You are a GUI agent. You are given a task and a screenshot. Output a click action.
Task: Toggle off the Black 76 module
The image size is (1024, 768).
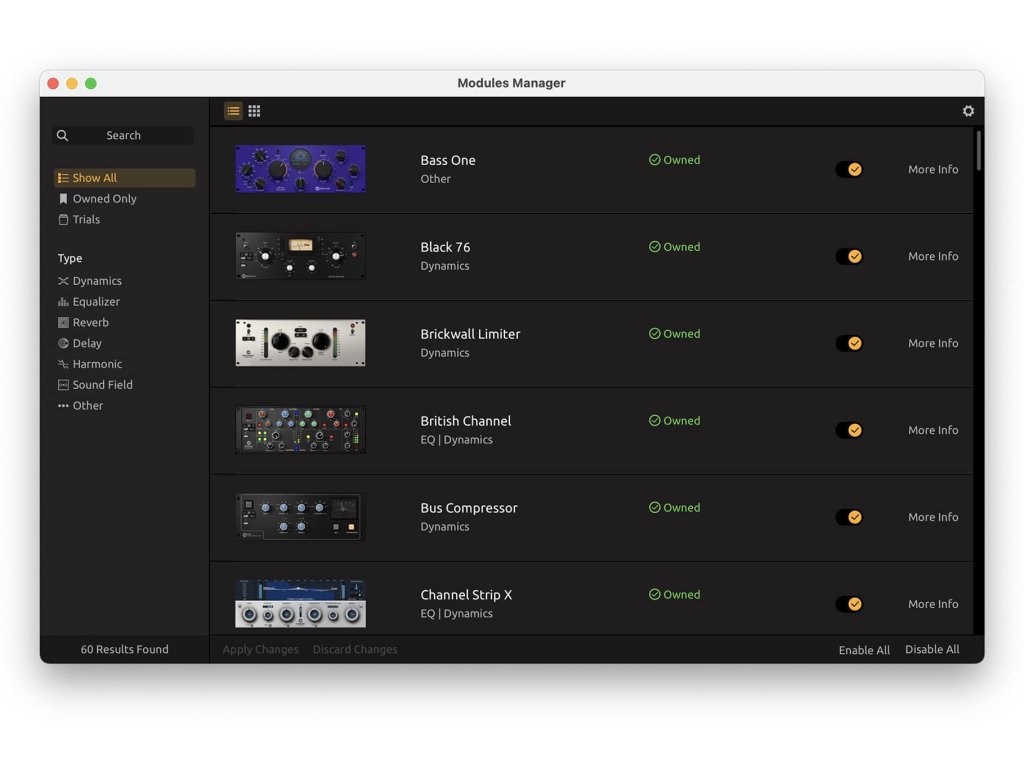click(x=849, y=257)
